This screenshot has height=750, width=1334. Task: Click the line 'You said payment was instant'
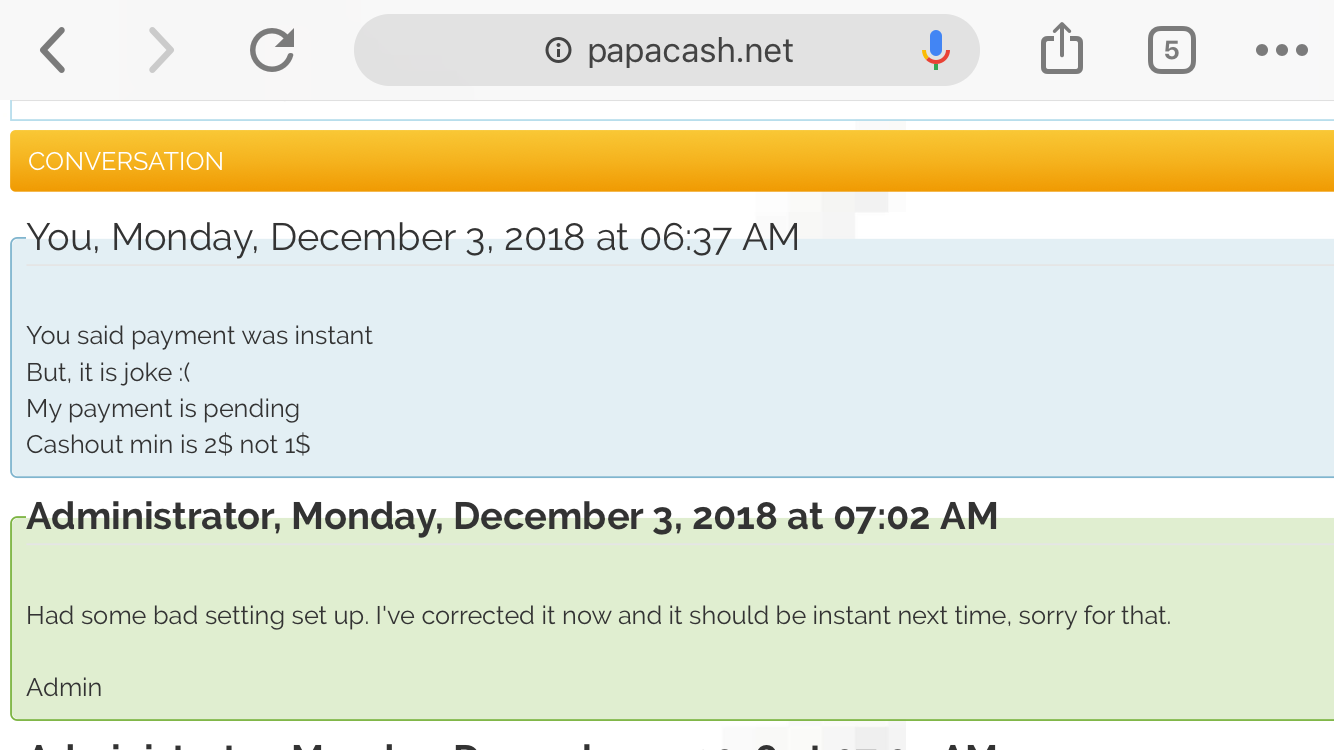(199, 336)
